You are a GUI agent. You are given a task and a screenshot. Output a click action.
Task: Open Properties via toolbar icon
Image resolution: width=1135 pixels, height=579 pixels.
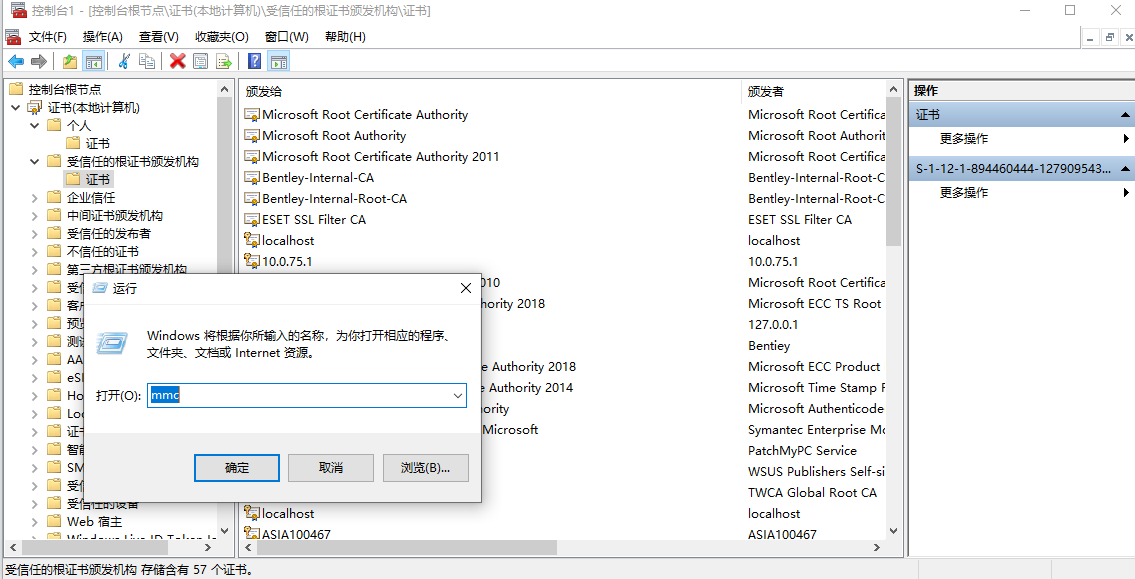coord(201,62)
